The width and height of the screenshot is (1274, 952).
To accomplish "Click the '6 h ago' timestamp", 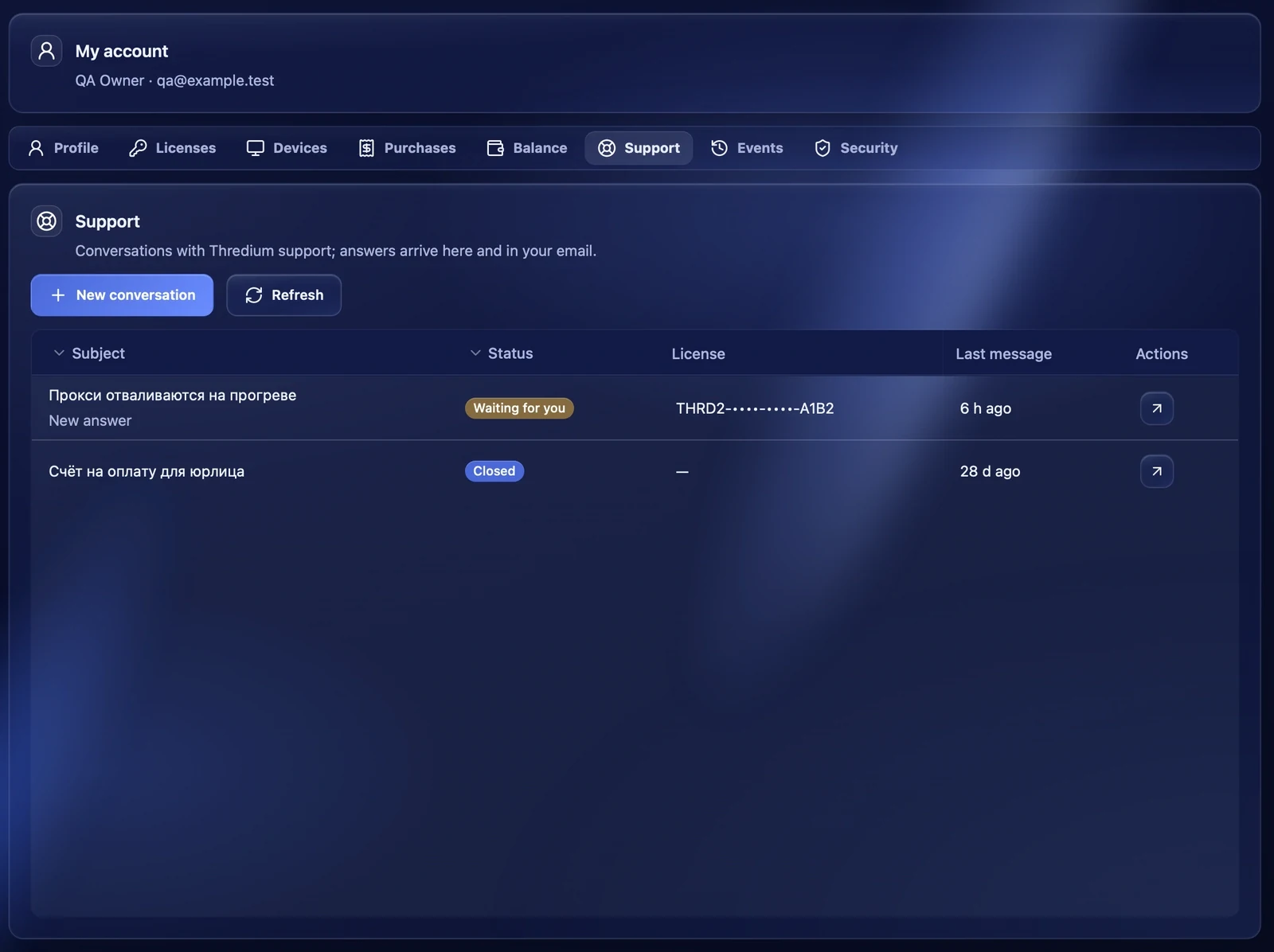I will pyautogui.click(x=986, y=408).
